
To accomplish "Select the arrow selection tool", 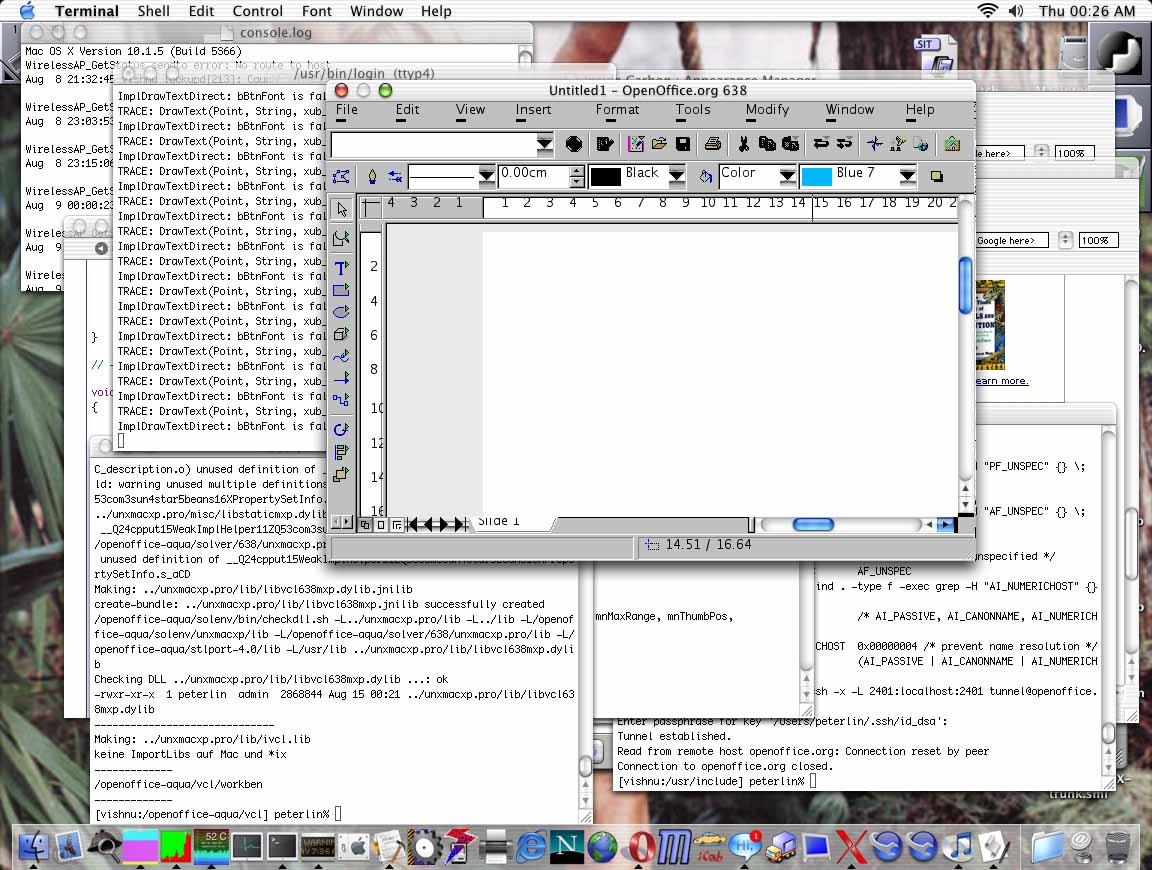I will coord(342,209).
